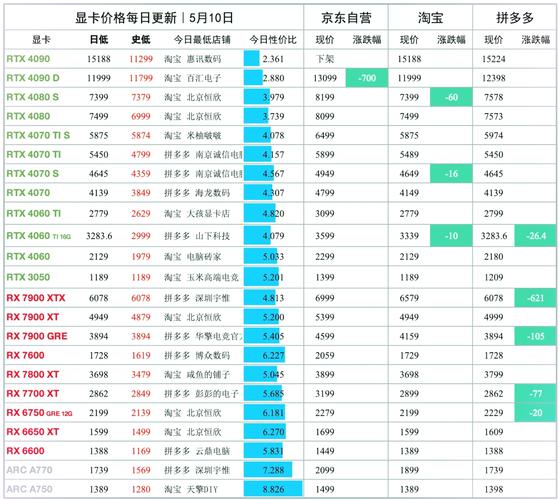The height and width of the screenshot is (500, 559).
Task: Click the green -700 price change cell
Action: tap(367, 78)
